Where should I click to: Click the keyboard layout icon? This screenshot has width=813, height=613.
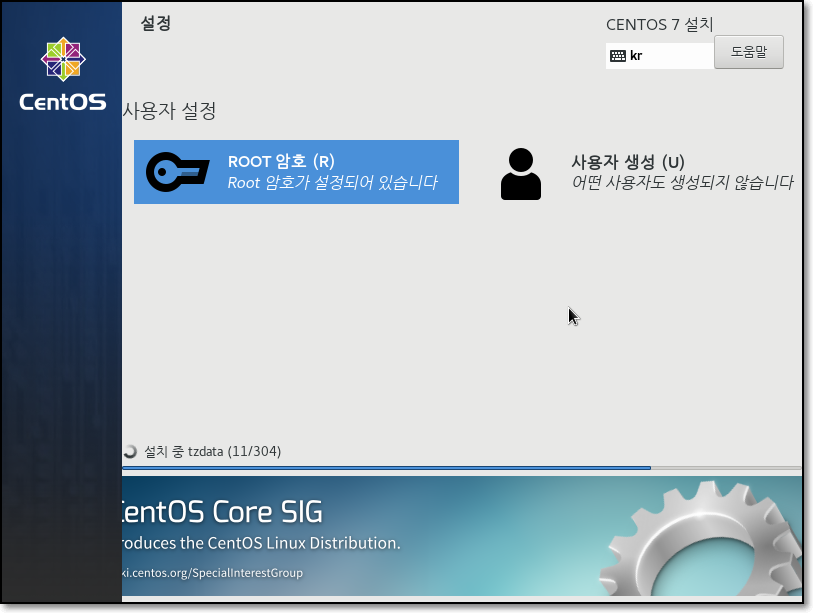coord(618,56)
